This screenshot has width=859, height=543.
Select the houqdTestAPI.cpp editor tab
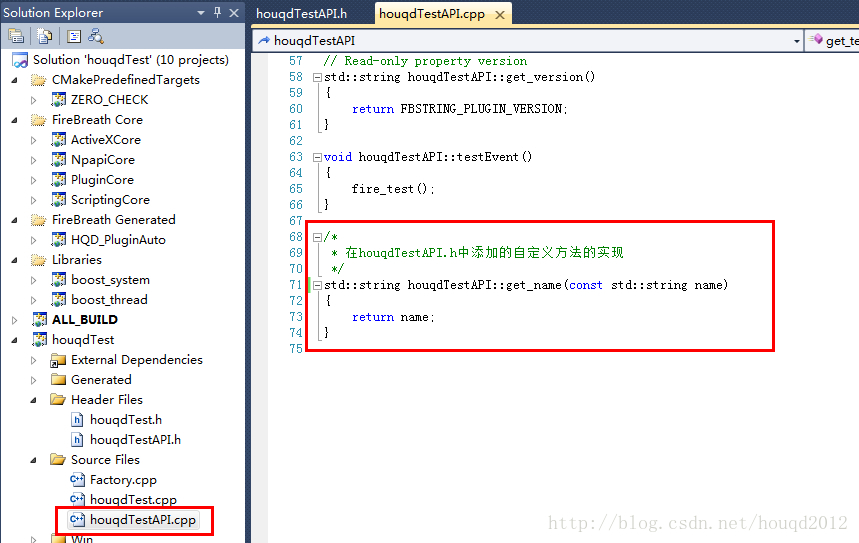(432, 14)
